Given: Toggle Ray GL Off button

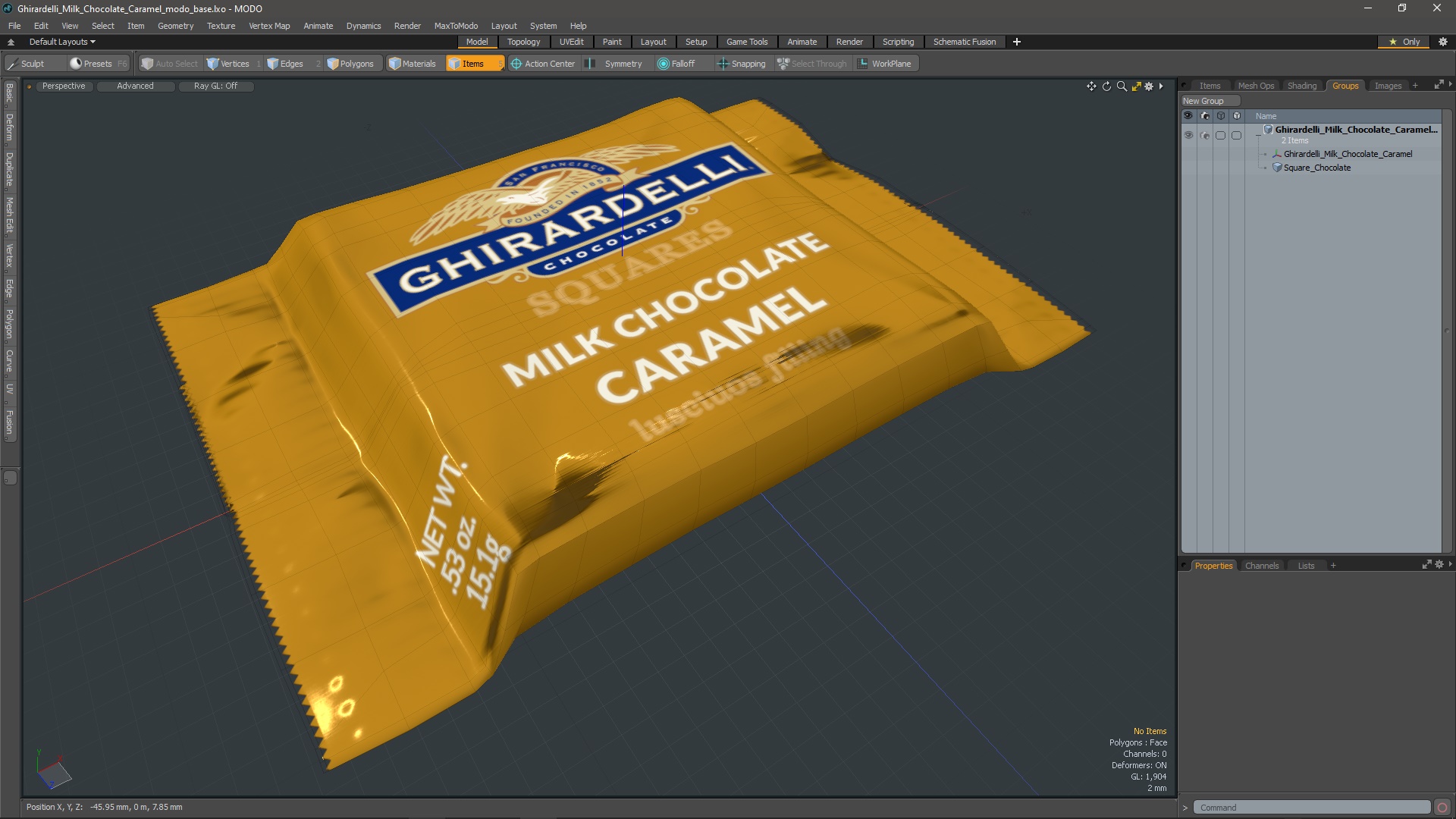Looking at the screenshot, I should coord(215,86).
